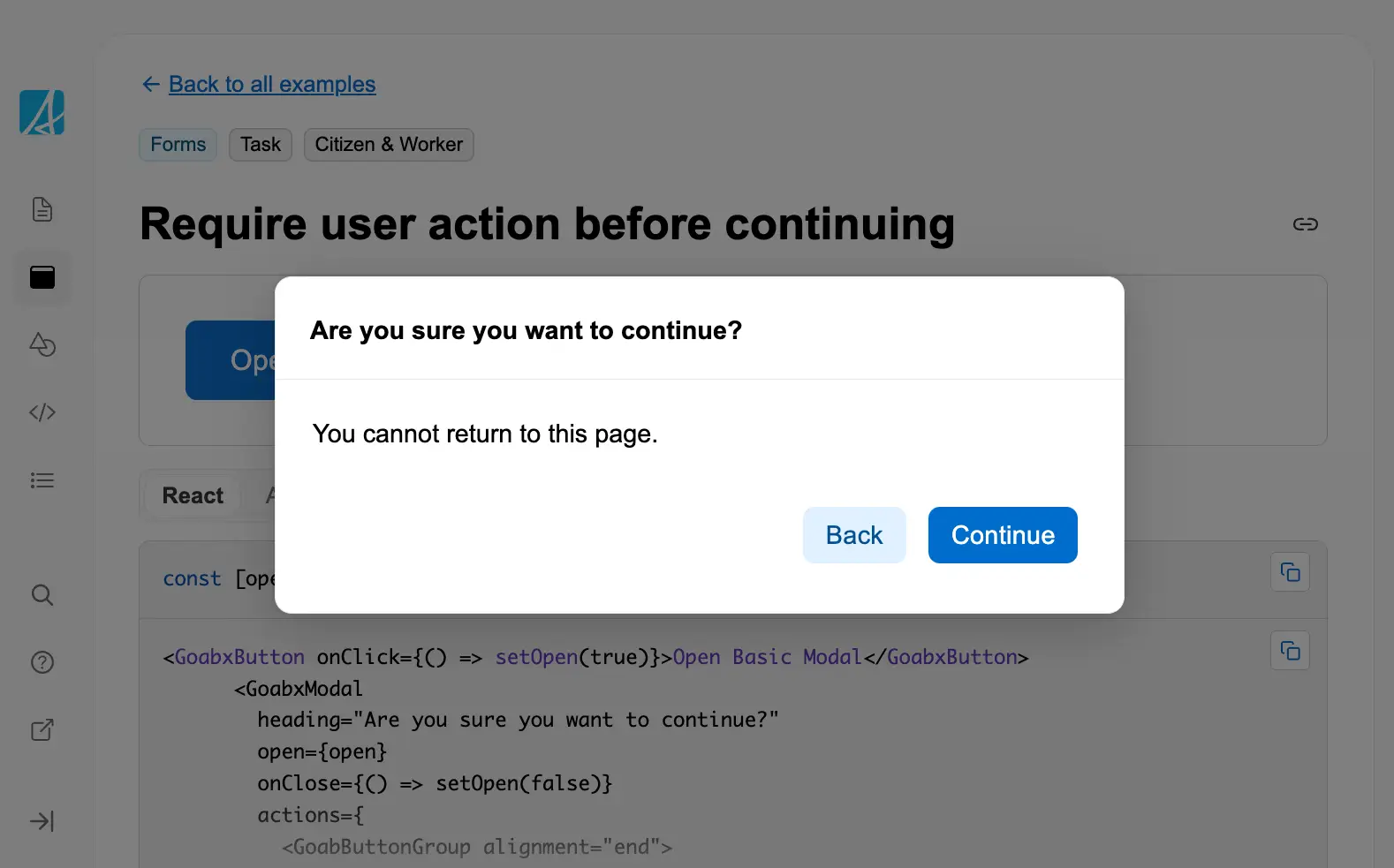Screen dimensions: 1394x868
Task: Expand the sidebar with the arrow icon
Action: (x=42, y=821)
